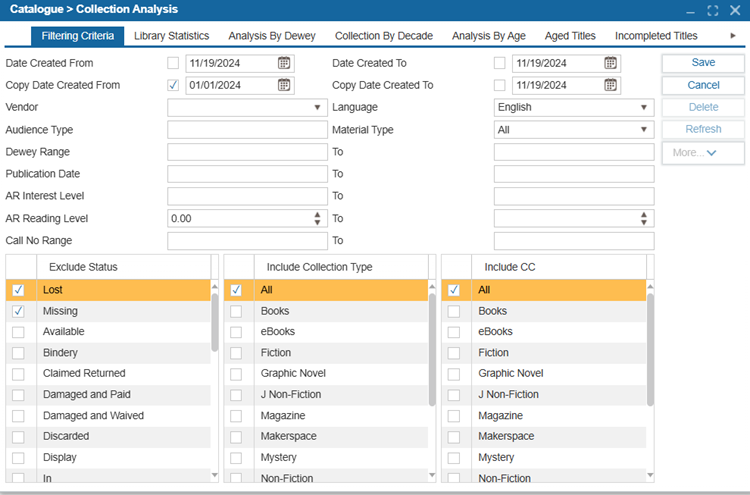Switch to Library Statistics tab
The width and height of the screenshot is (750, 495).
click(171, 36)
